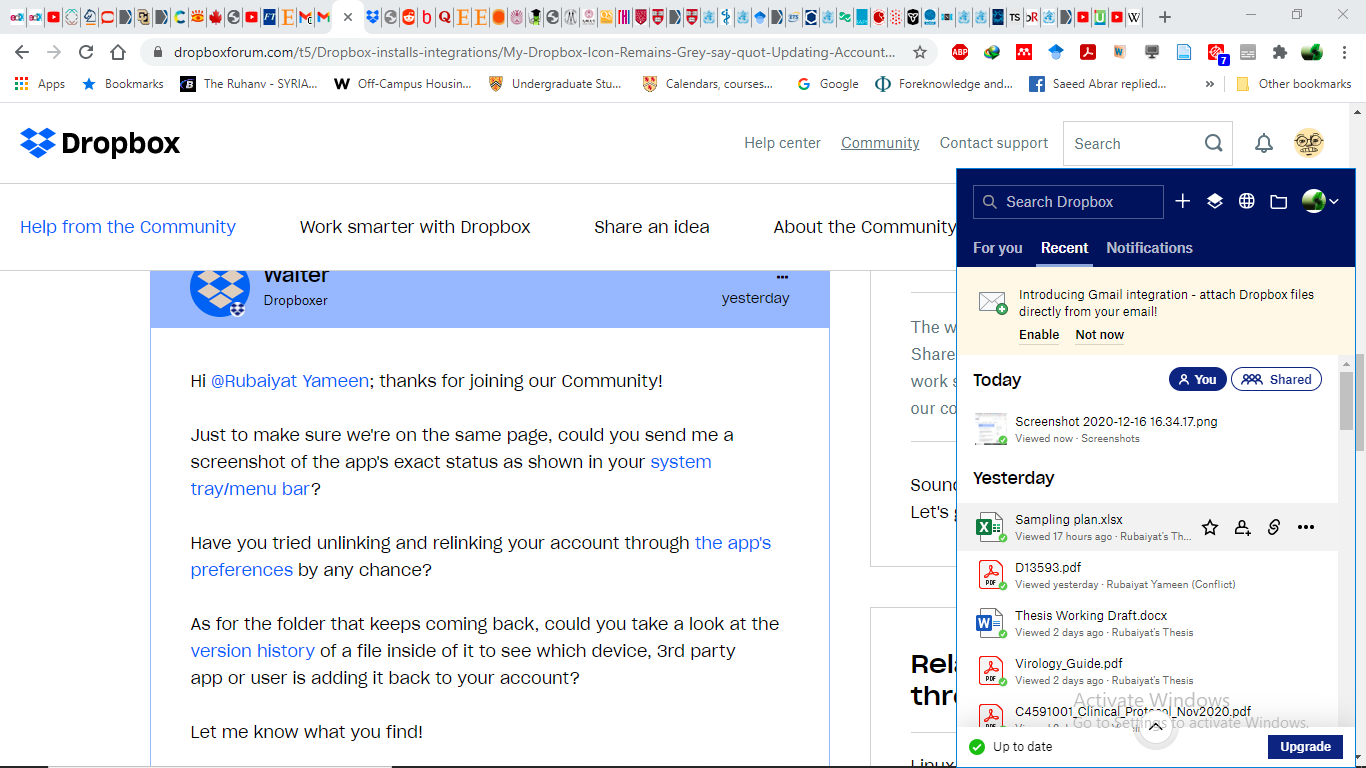
Task: Click the Up to date sync status
Action: pos(1011,747)
